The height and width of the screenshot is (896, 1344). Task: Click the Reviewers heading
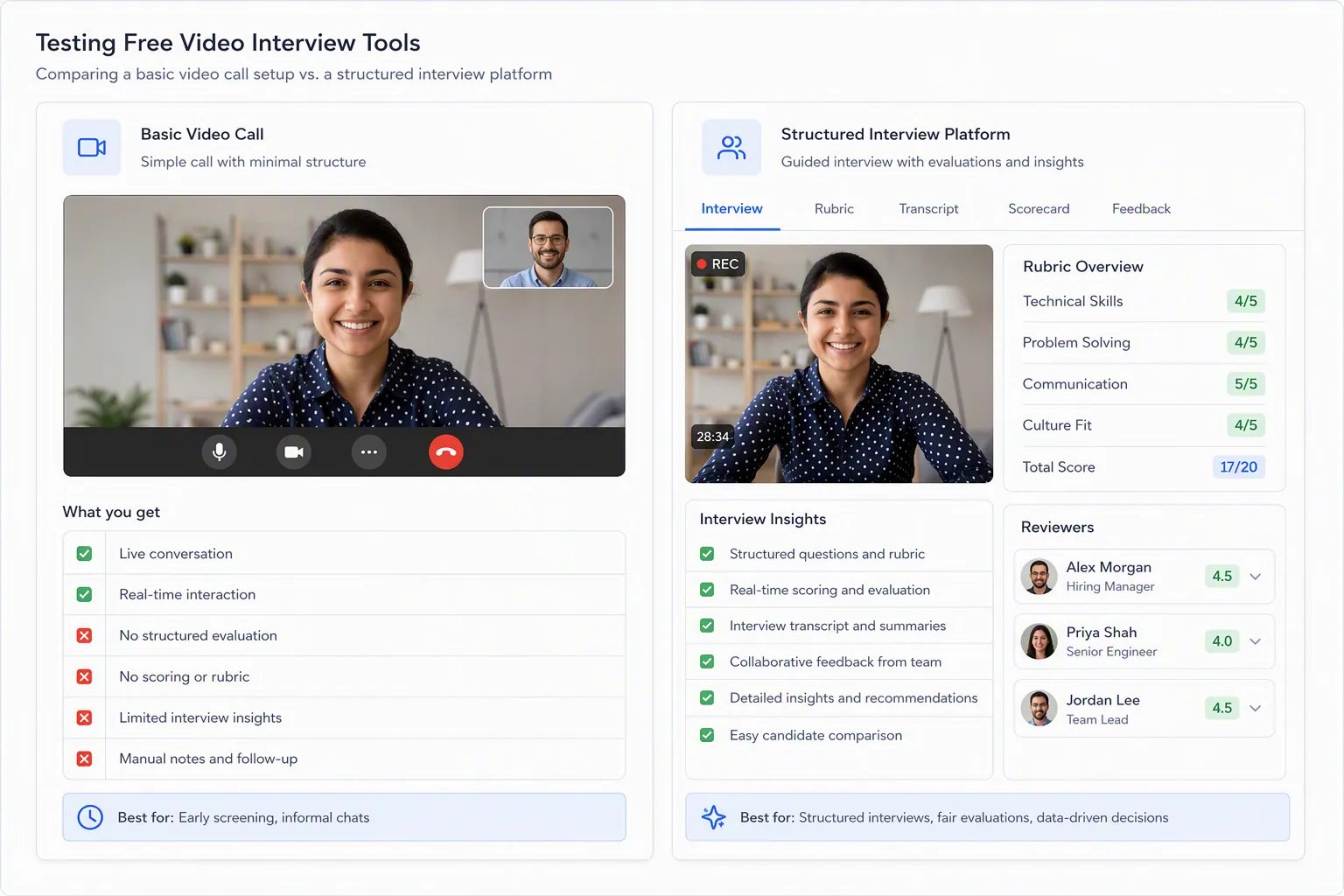click(1057, 528)
